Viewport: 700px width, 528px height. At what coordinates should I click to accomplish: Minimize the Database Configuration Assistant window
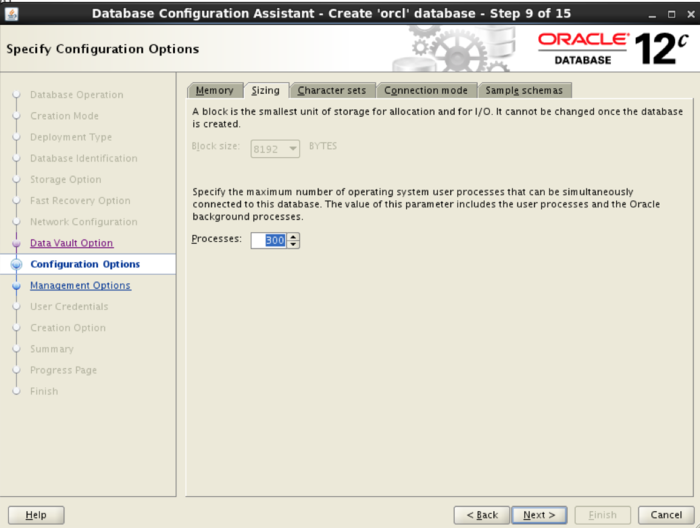point(652,14)
